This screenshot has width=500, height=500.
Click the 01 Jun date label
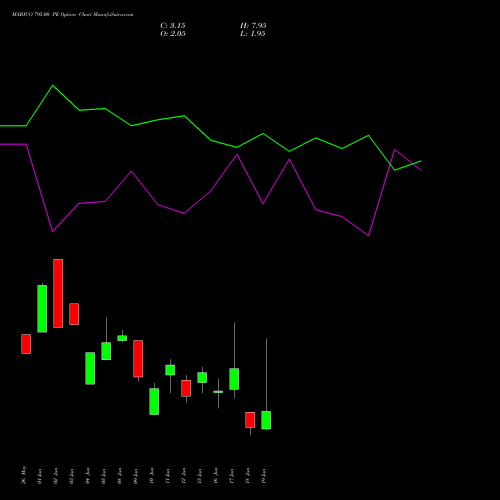[x=40, y=476]
